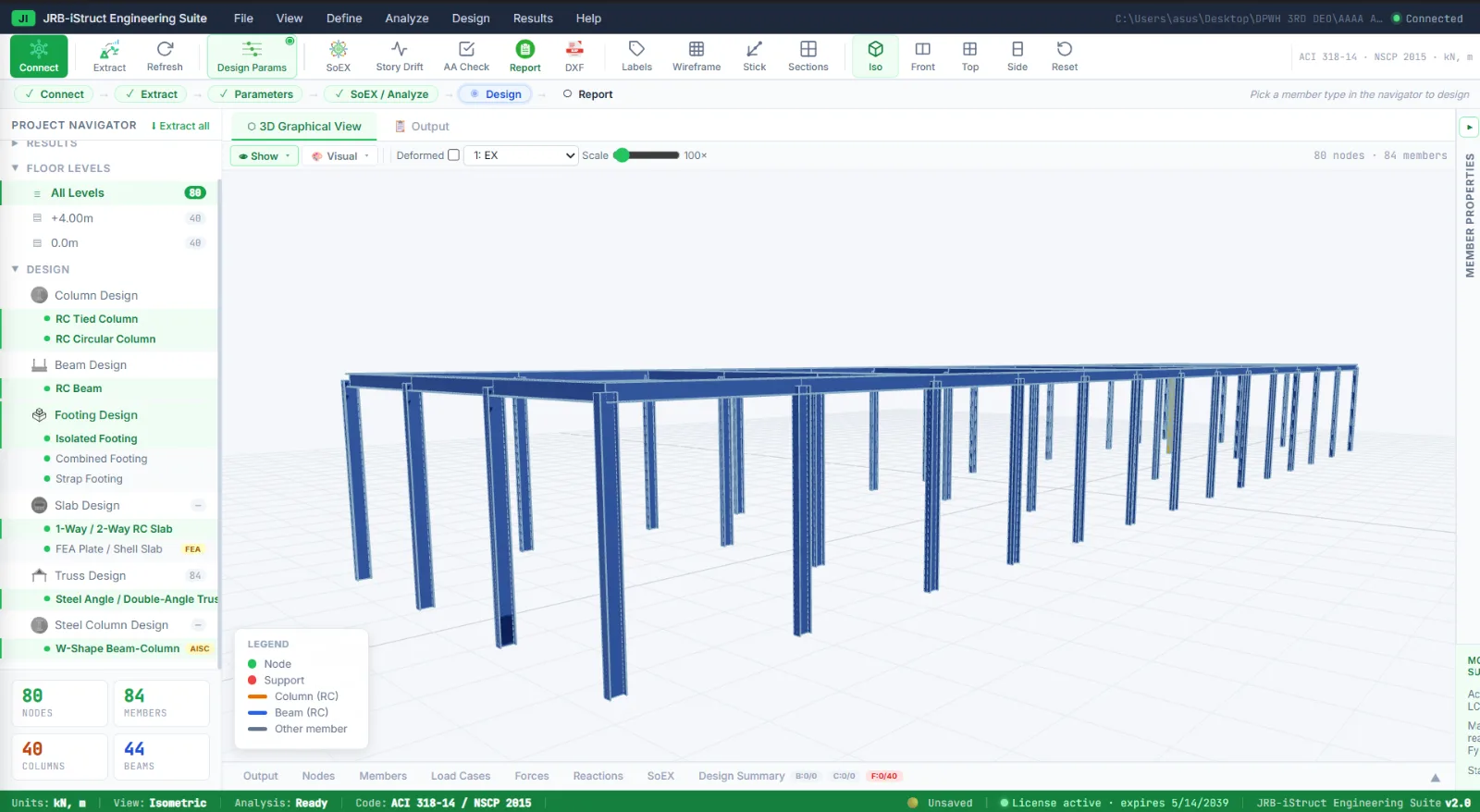Switch to Stick display icon

point(755,55)
